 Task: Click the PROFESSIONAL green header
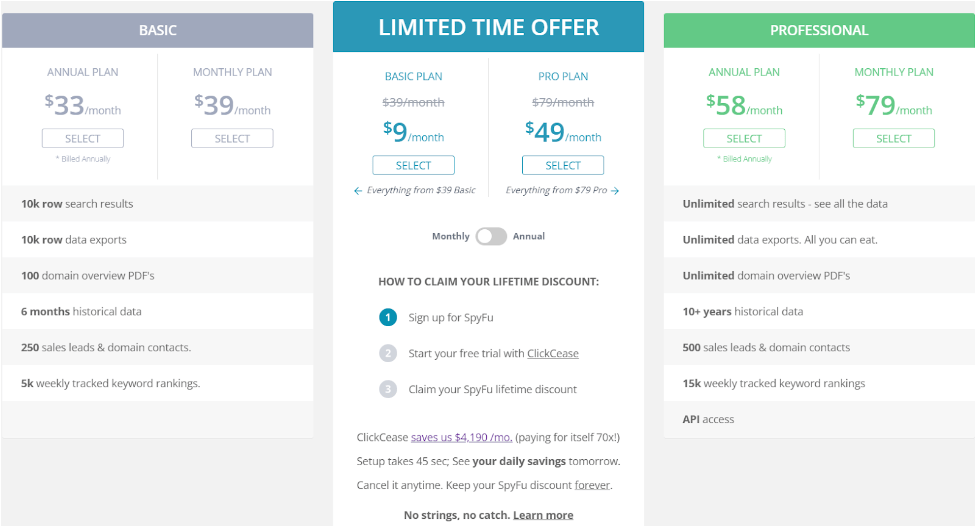click(819, 30)
